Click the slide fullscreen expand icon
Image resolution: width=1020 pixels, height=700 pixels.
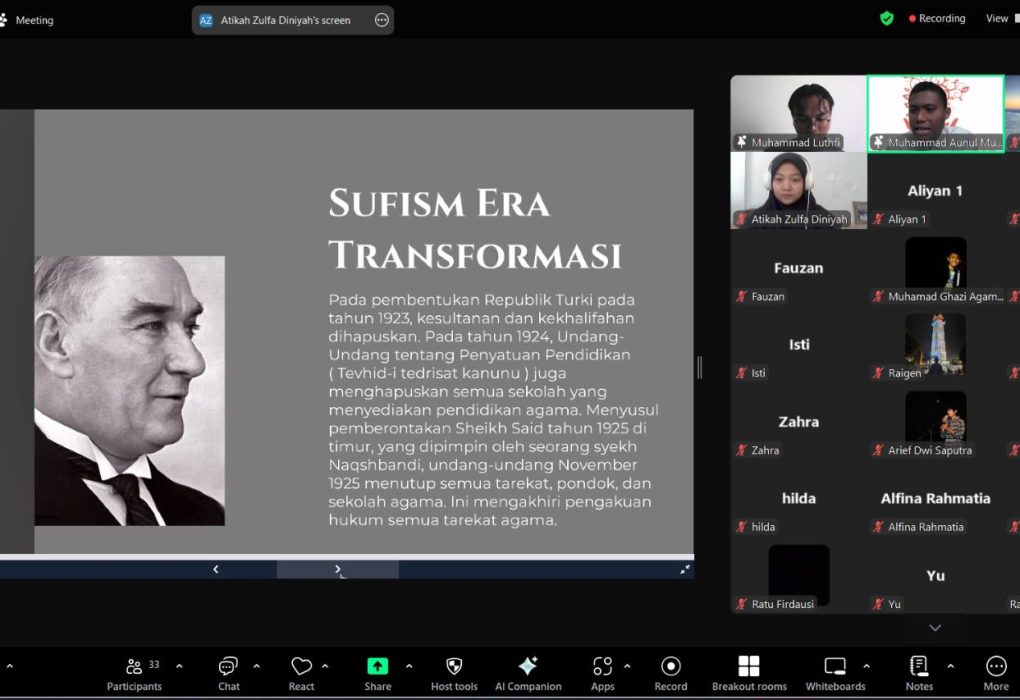pyautogui.click(x=685, y=570)
